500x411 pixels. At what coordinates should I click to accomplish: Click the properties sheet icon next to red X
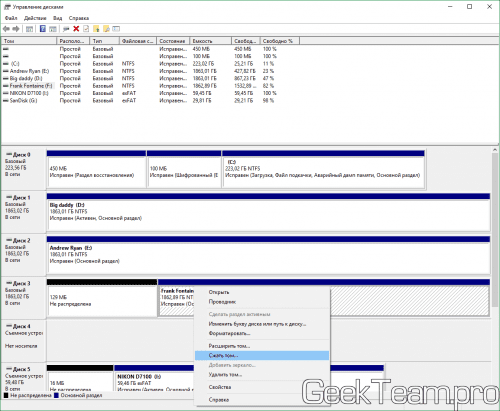86,29
